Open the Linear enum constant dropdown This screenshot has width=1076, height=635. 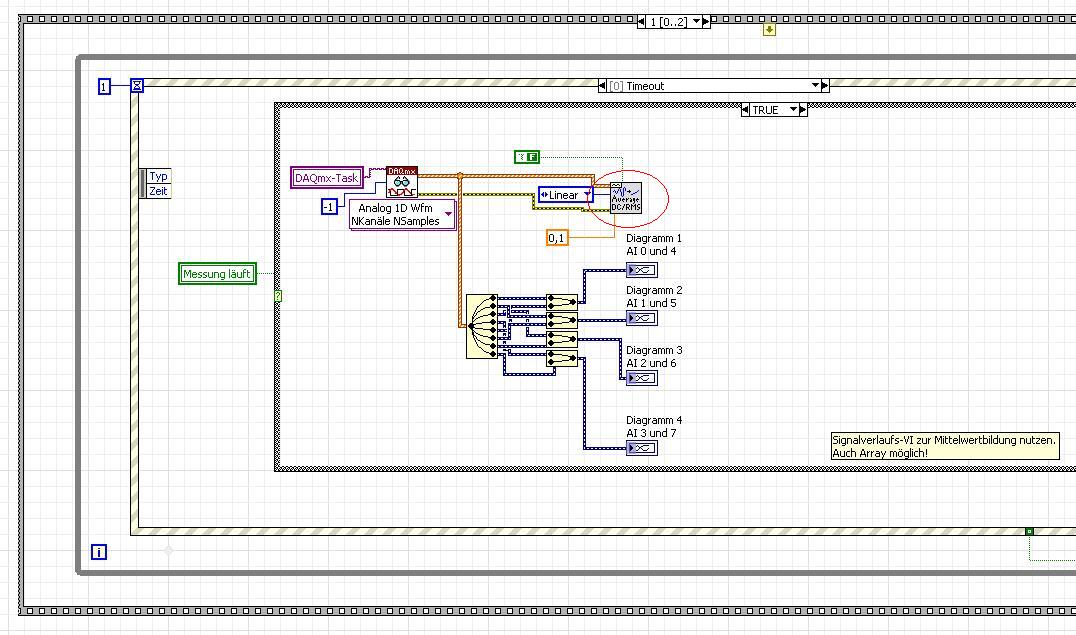click(x=587, y=195)
